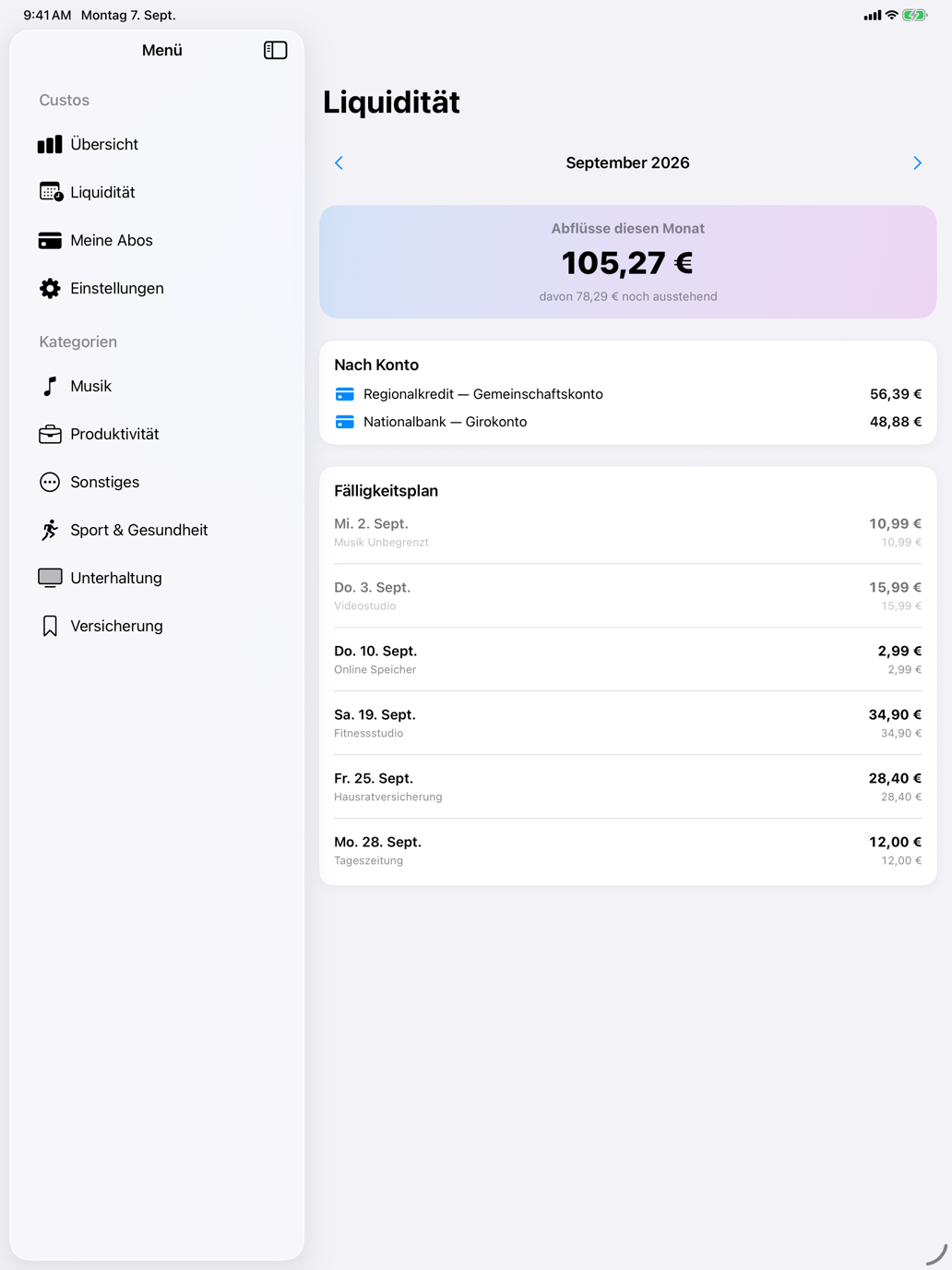952x1270 pixels.
Task: Click the Nationalbank account card icon
Action: pos(345,422)
